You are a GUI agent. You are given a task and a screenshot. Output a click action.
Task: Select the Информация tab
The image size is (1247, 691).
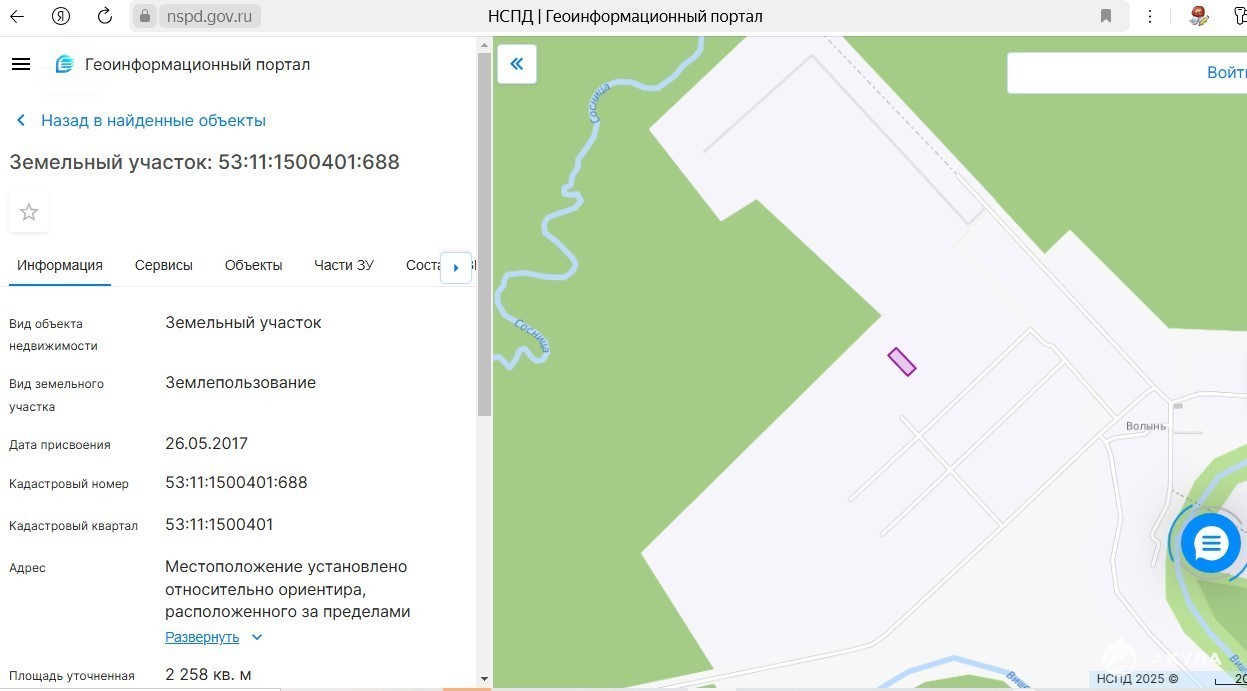click(60, 265)
